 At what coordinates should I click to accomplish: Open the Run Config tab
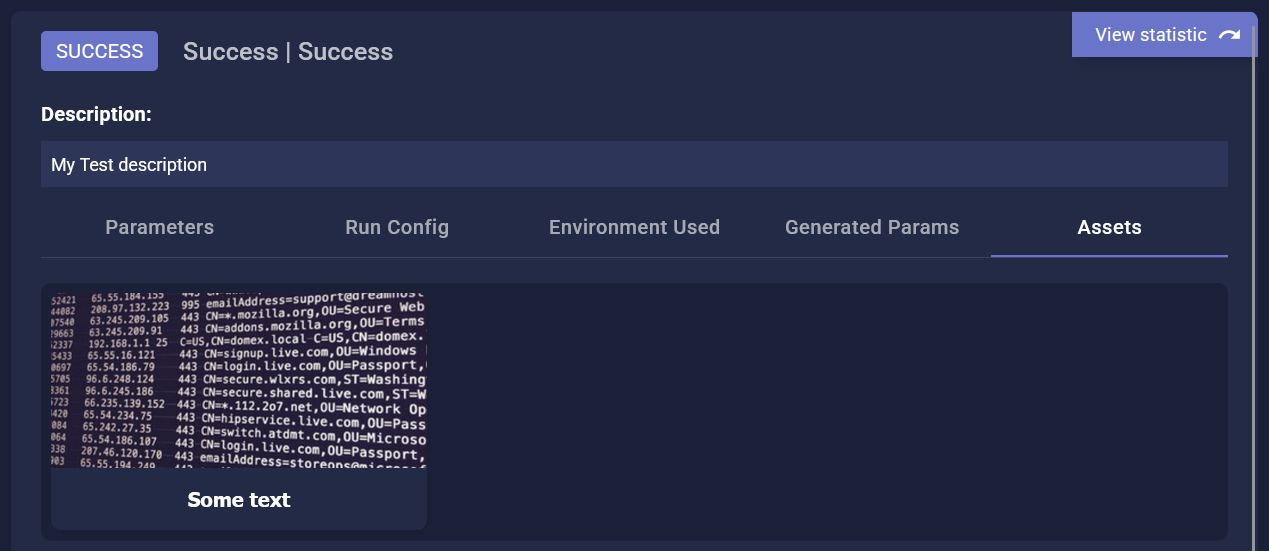397,227
